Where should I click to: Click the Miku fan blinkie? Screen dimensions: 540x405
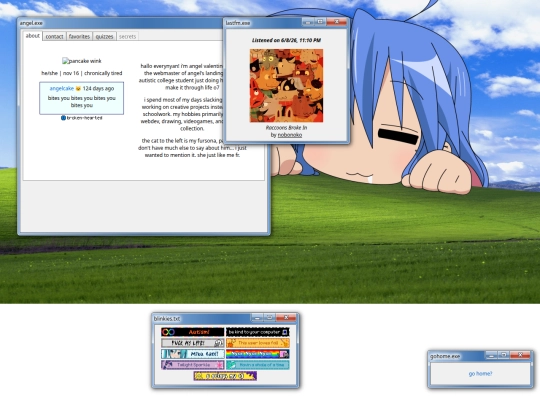tap(193, 354)
